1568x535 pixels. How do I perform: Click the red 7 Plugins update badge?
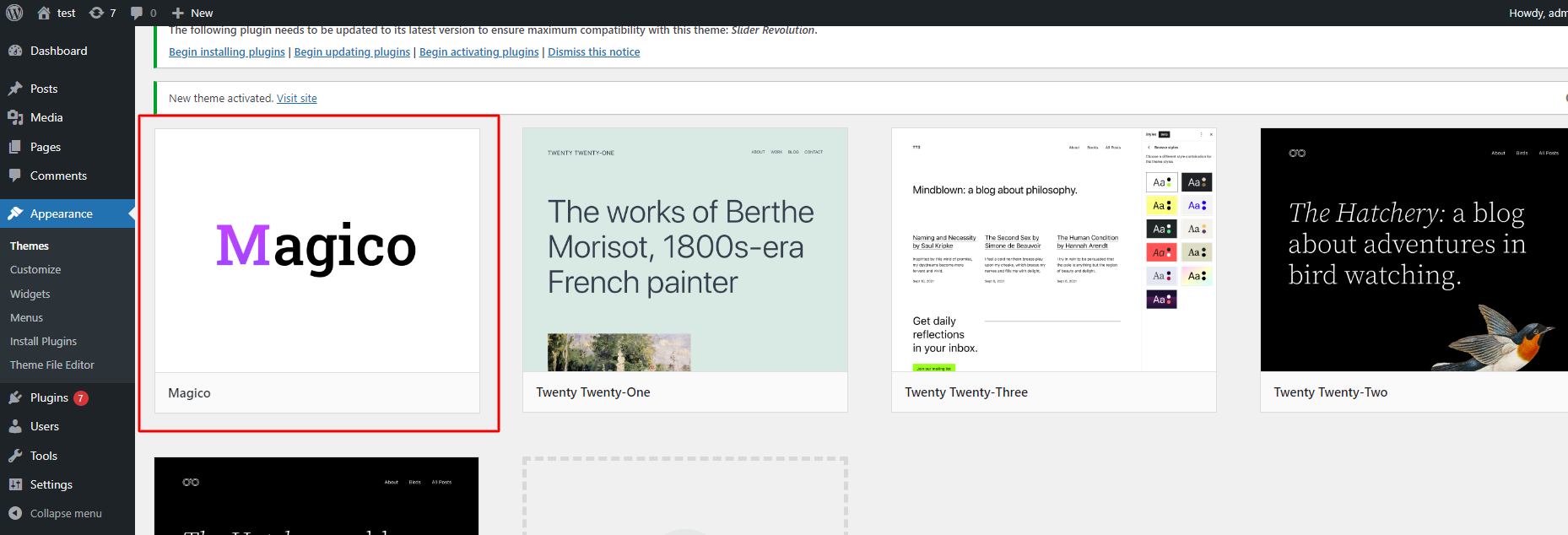pyautogui.click(x=81, y=398)
